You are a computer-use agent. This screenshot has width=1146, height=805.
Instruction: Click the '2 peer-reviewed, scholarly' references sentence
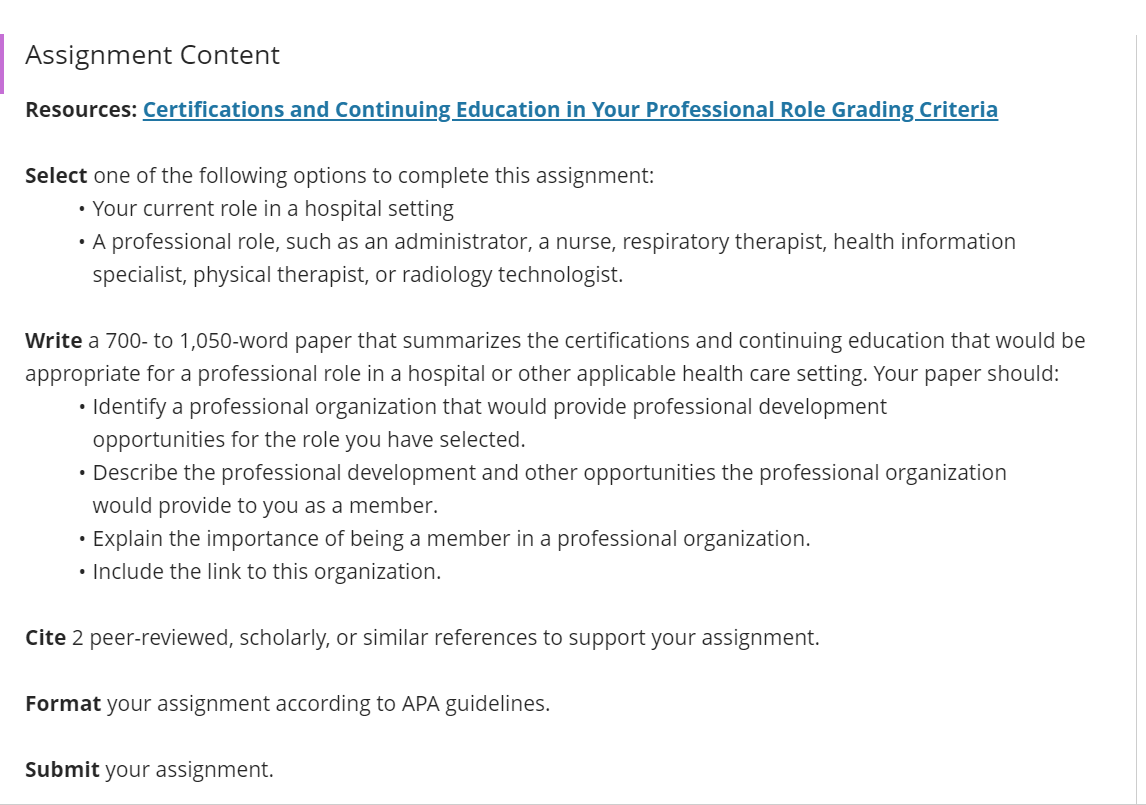(x=446, y=638)
